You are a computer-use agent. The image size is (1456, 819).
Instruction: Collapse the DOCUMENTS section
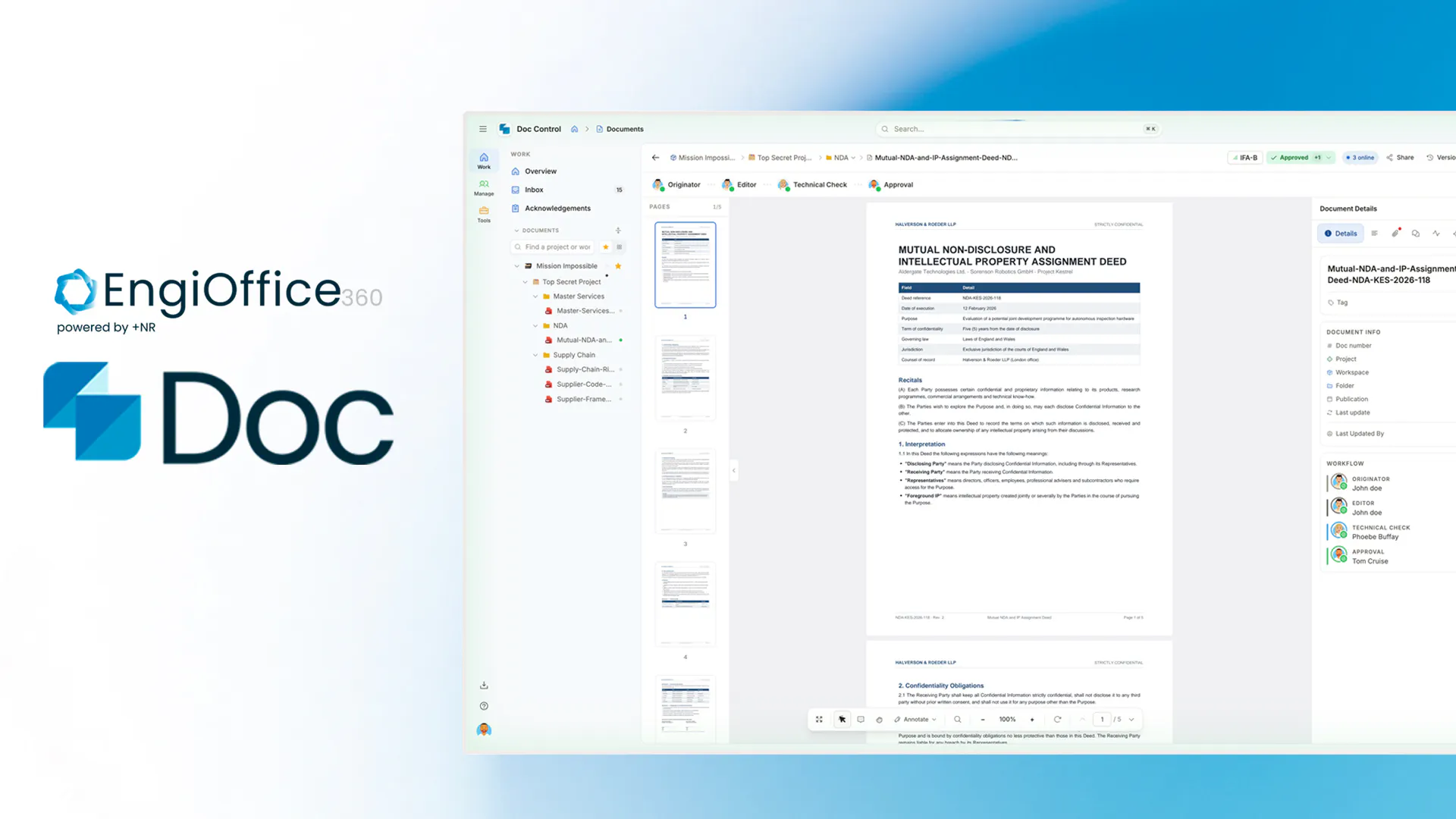coord(517,231)
